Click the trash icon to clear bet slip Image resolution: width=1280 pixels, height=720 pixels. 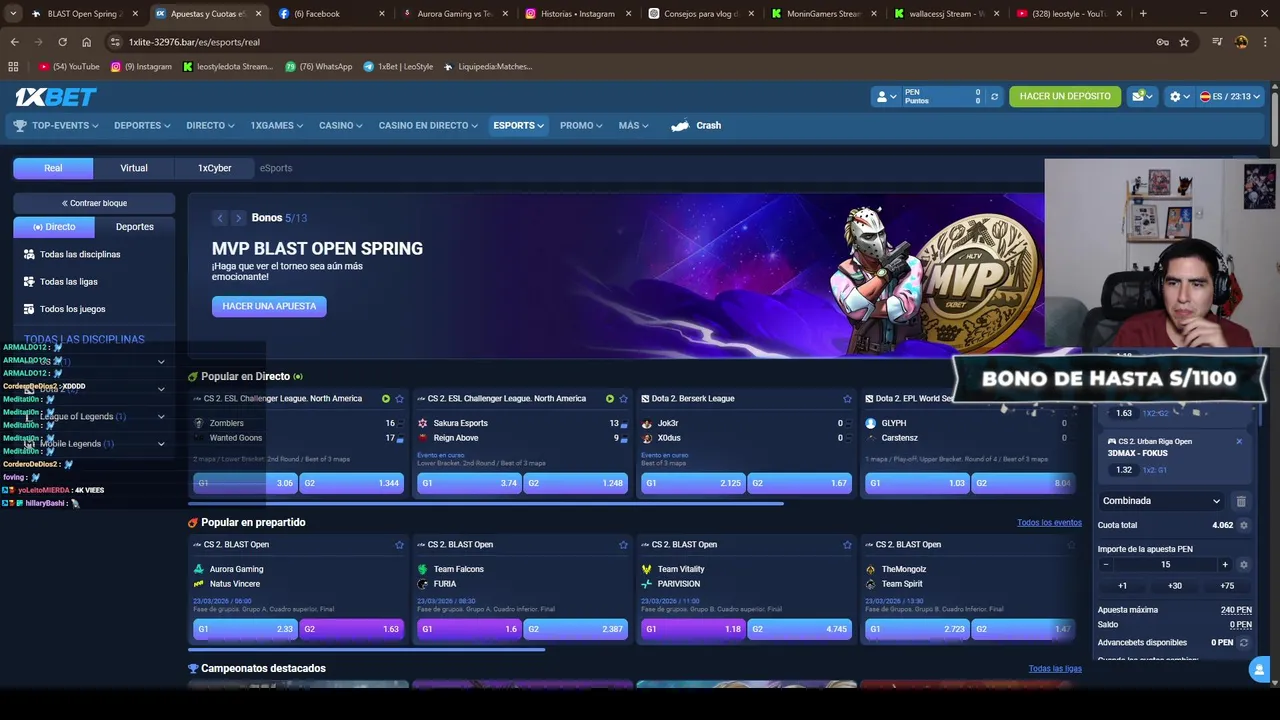[1241, 501]
